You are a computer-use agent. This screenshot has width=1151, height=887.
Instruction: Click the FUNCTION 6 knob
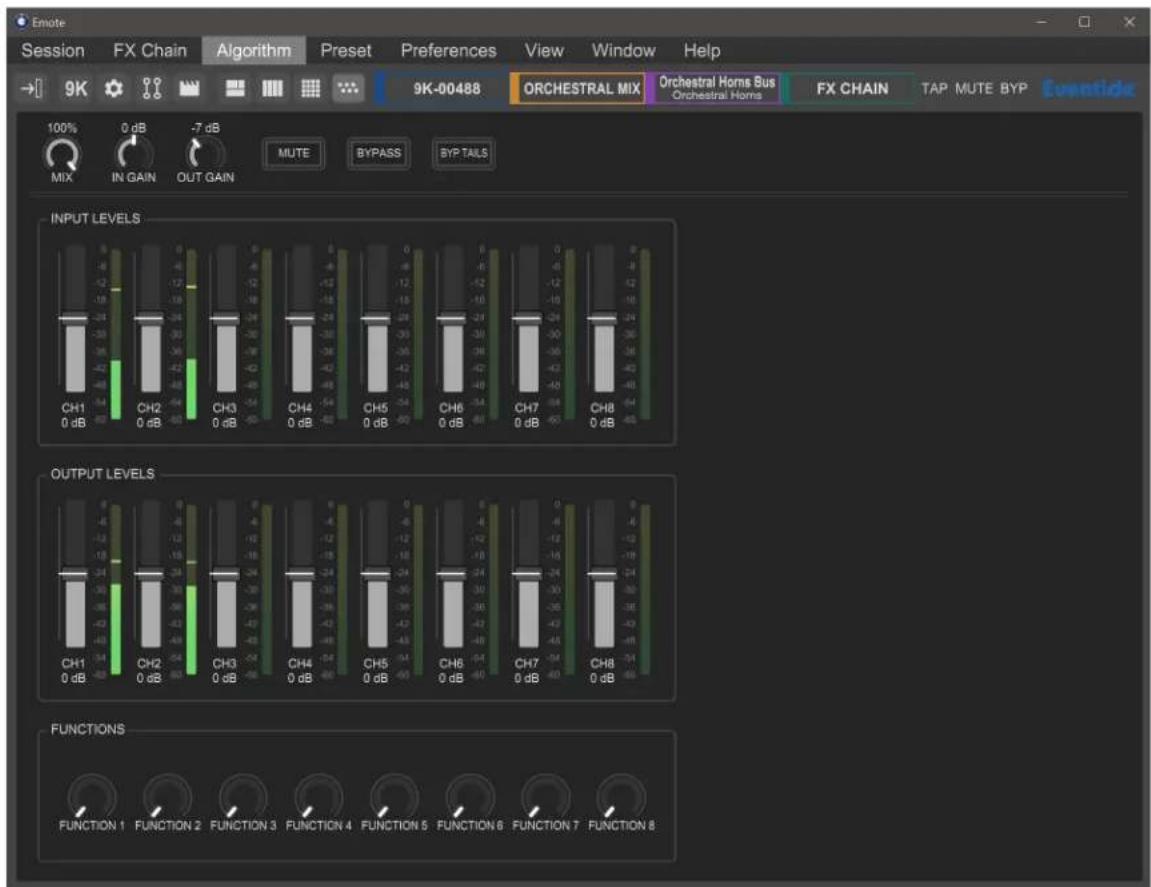470,796
